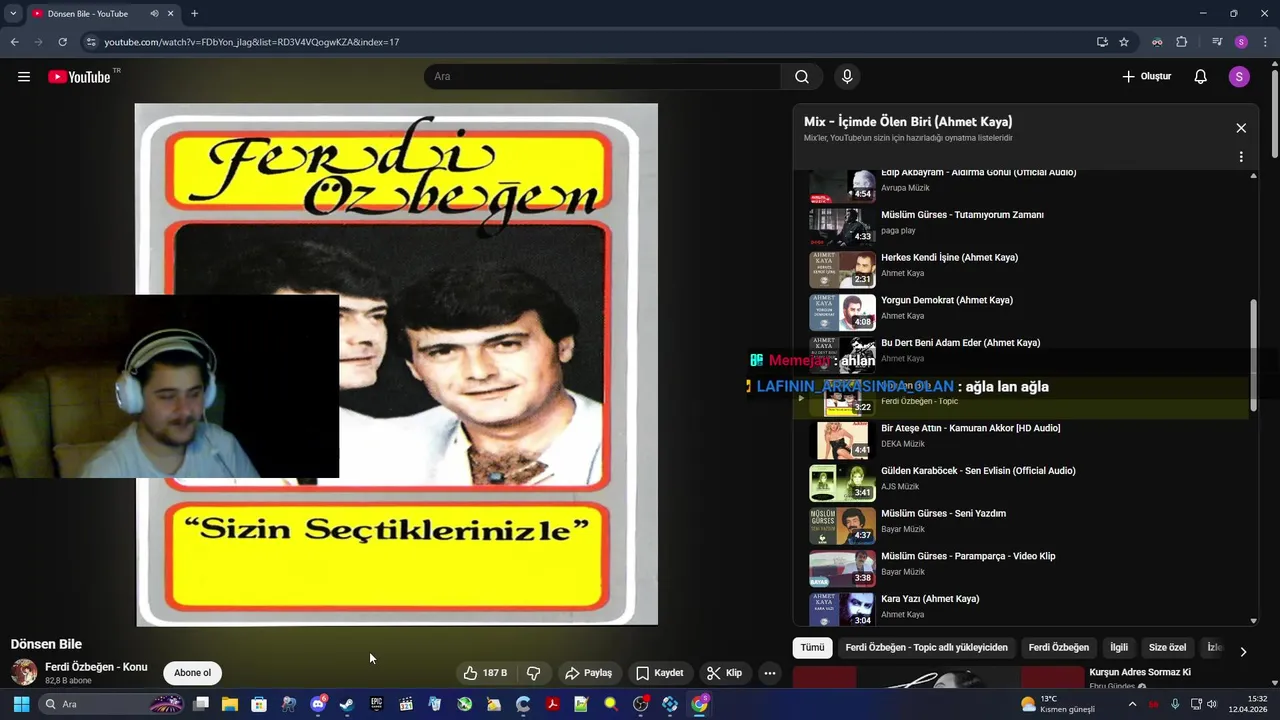Click the YouTube search field
The image size is (1280, 720).
[x=603, y=77]
